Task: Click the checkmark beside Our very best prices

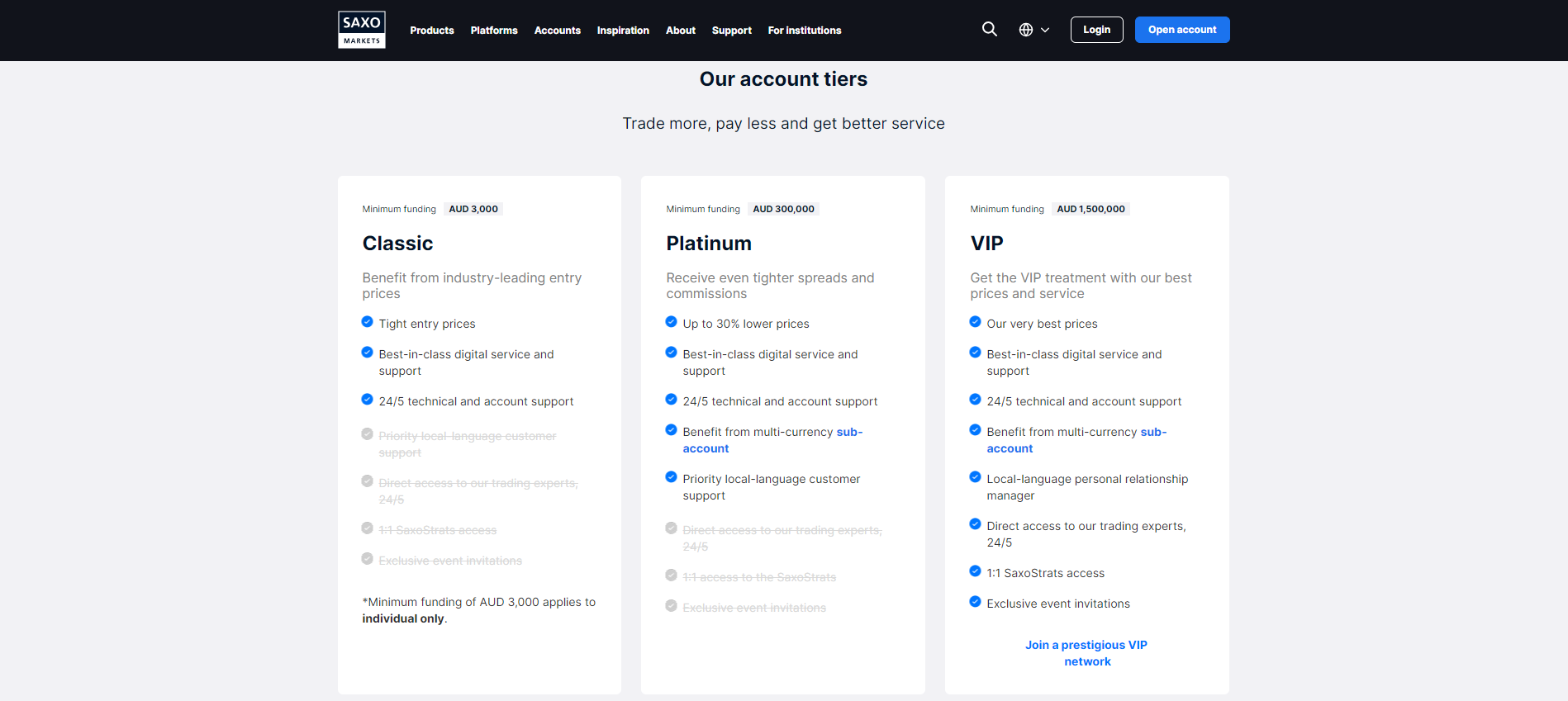Action: (x=976, y=322)
